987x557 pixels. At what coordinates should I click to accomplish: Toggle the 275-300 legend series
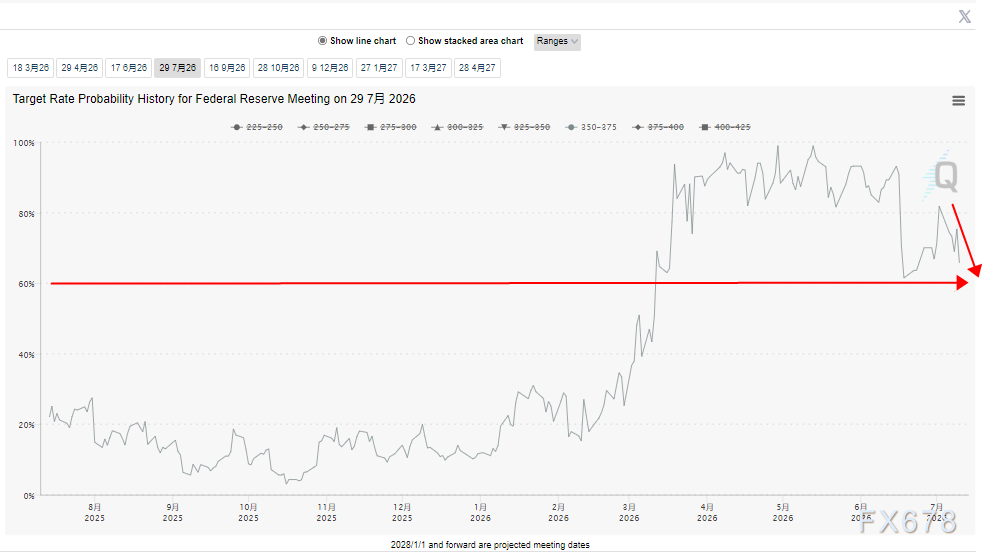[x=391, y=127]
